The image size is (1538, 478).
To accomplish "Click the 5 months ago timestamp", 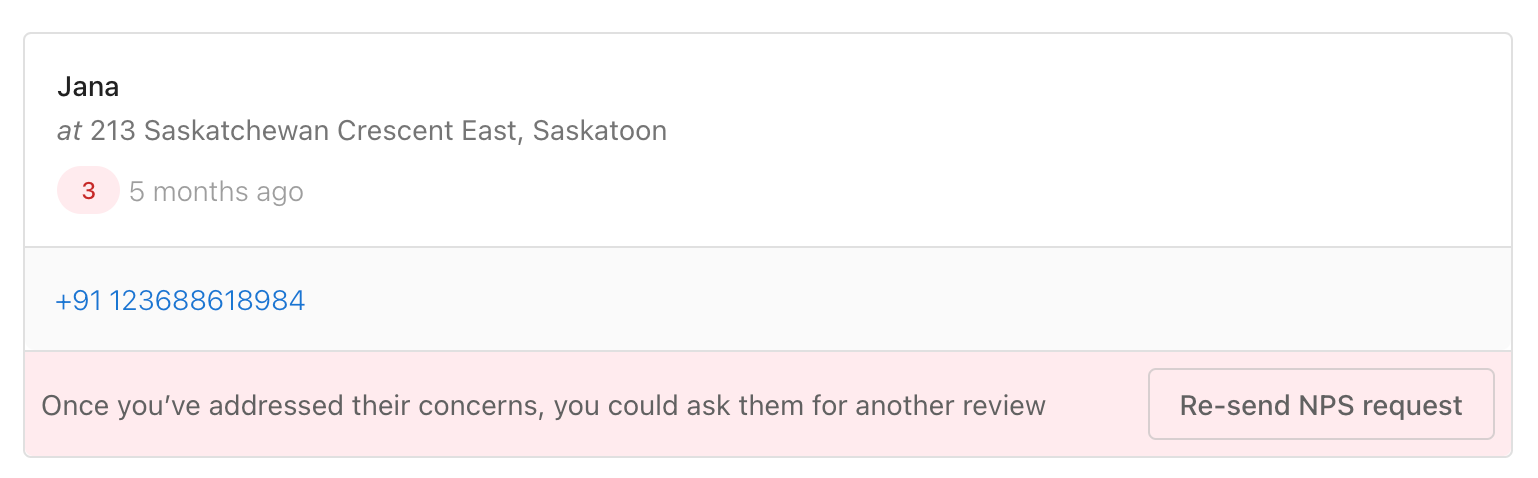I will (216, 191).
